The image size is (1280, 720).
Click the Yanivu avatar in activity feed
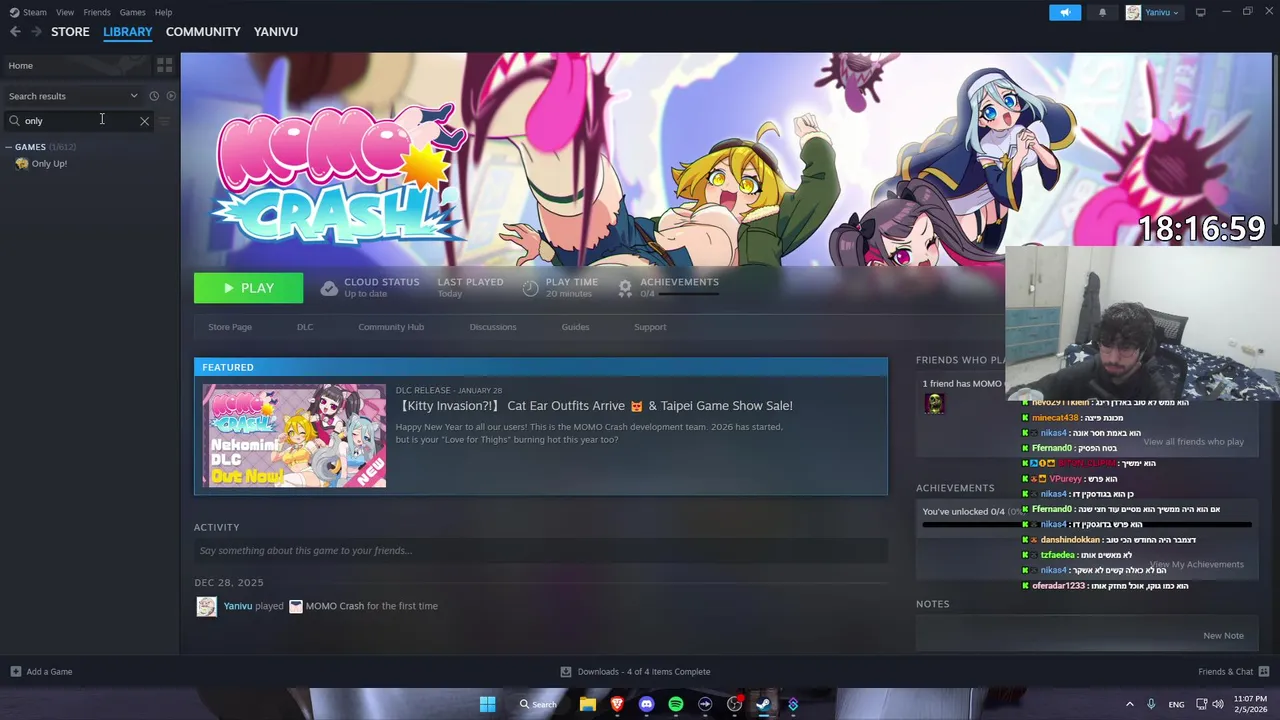click(x=206, y=606)
